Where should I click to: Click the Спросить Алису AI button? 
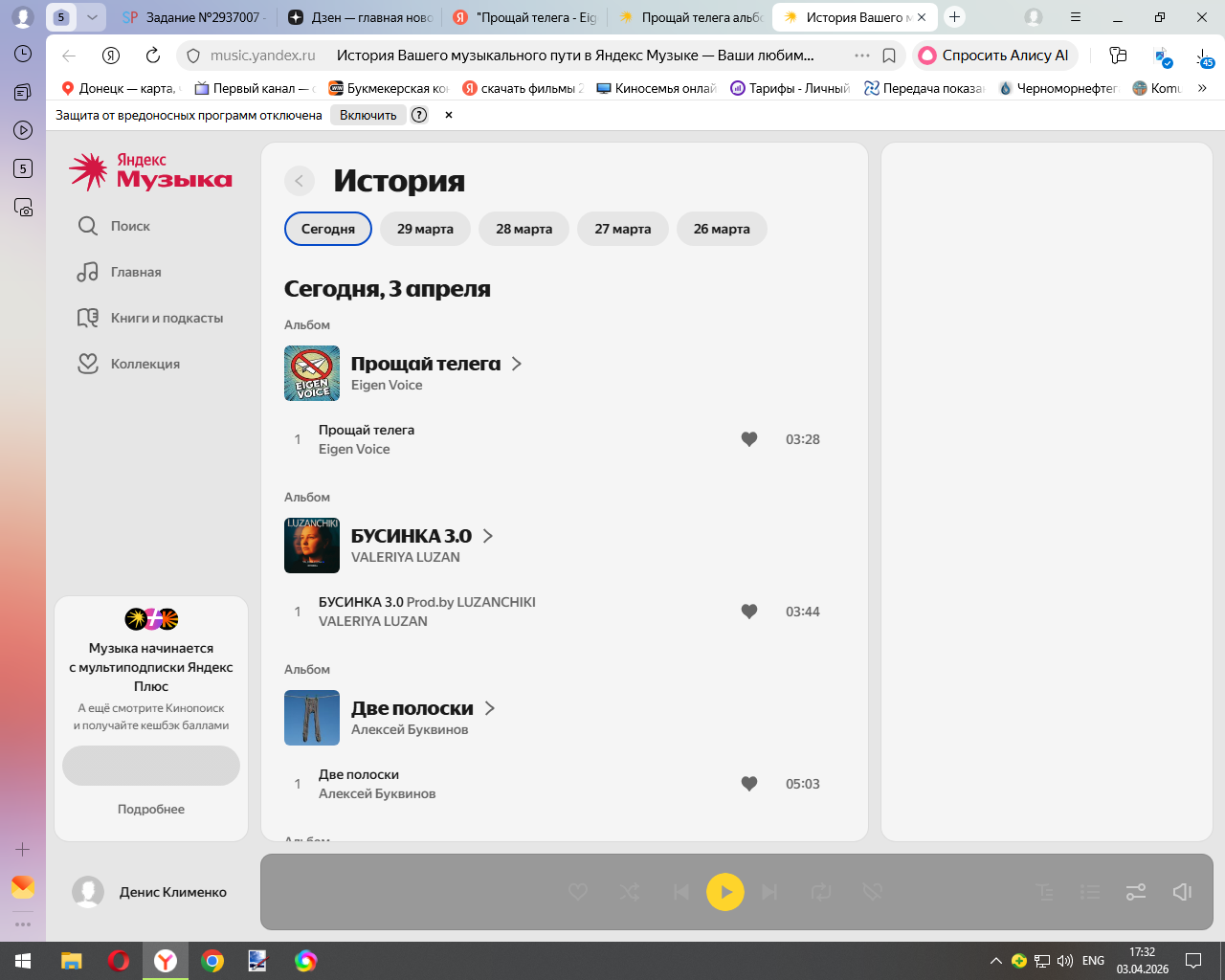[x=995, y=56]
